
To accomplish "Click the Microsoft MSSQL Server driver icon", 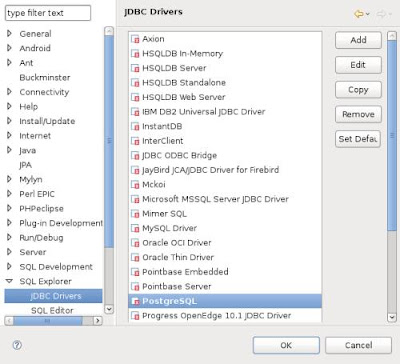I will tap(135, 199).
